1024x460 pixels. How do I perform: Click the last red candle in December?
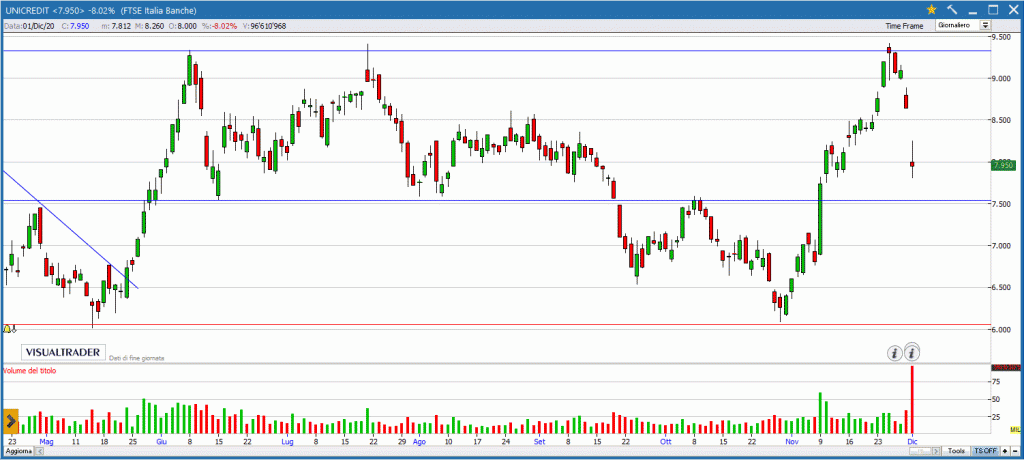(x=912, y=164)
